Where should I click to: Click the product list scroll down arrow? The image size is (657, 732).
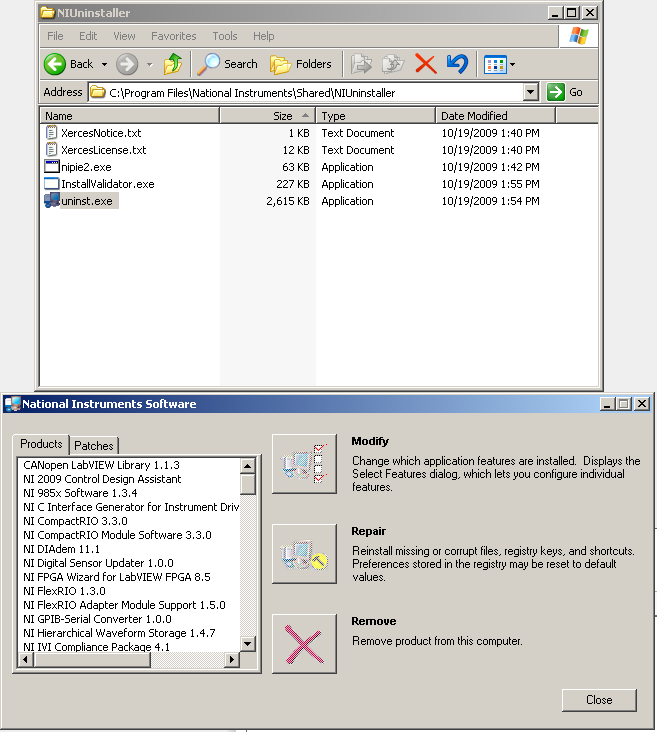click(248, 644)
